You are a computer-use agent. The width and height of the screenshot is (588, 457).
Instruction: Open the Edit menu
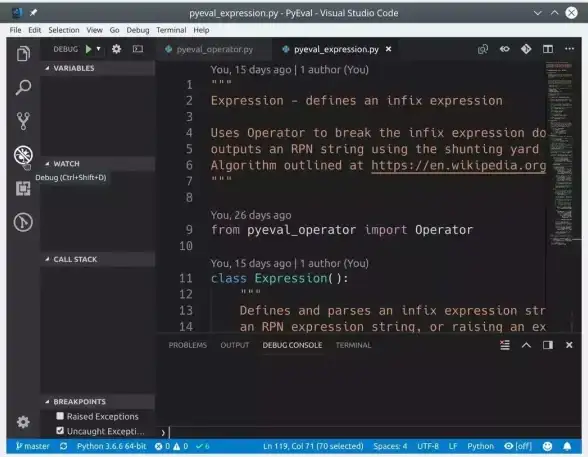pyautogui.click(x=34, y=30)
